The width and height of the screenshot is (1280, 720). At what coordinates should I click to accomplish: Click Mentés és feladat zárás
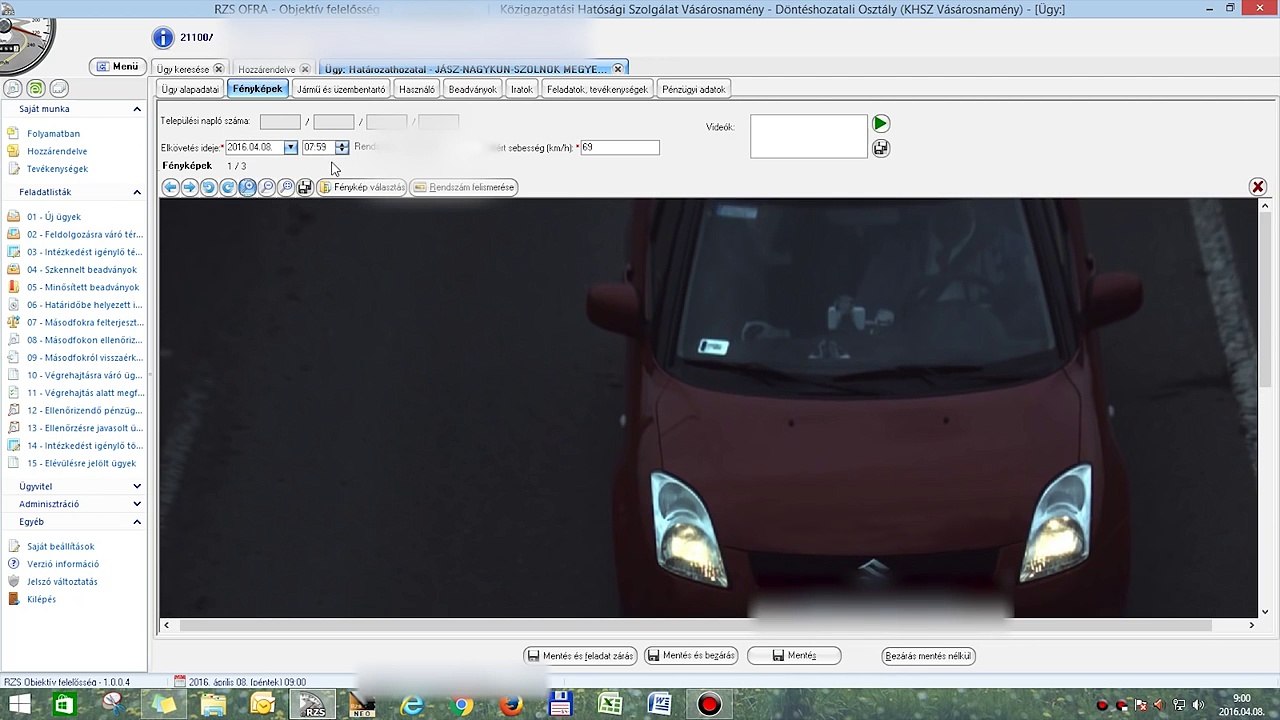(x=580, y=656)
